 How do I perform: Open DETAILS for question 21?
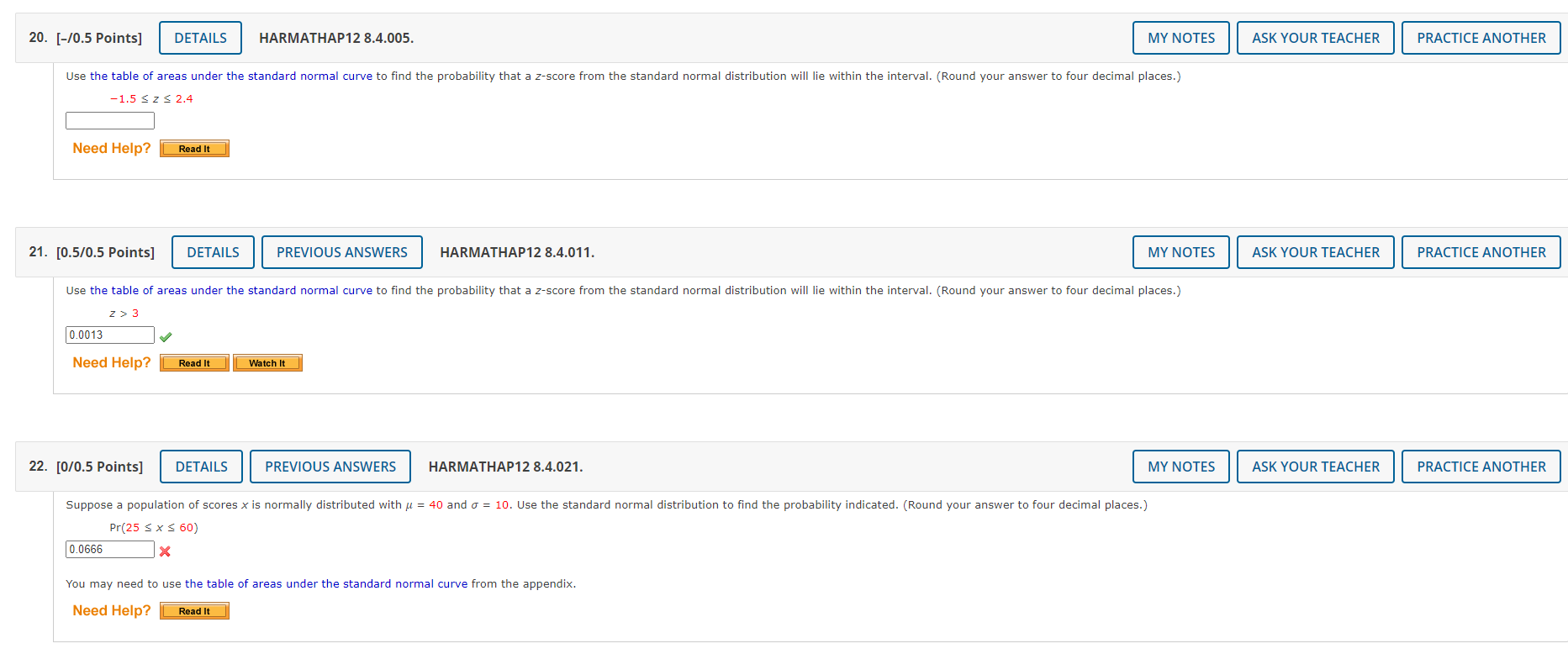coord(213,251)
